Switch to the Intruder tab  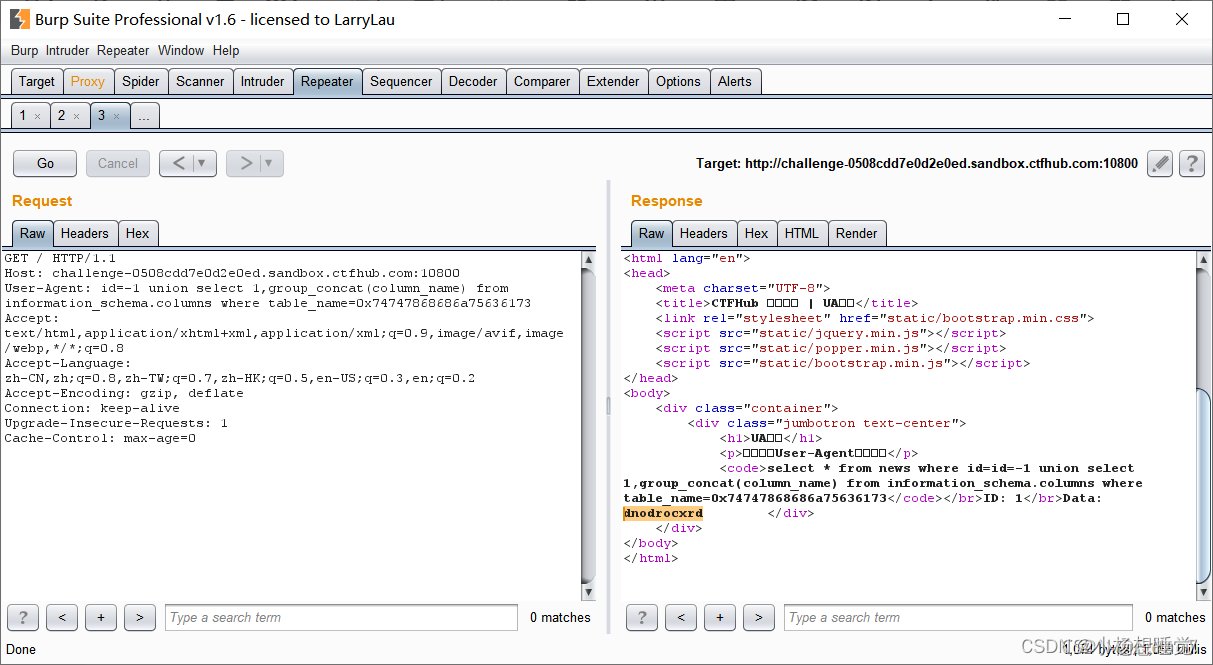263,81
